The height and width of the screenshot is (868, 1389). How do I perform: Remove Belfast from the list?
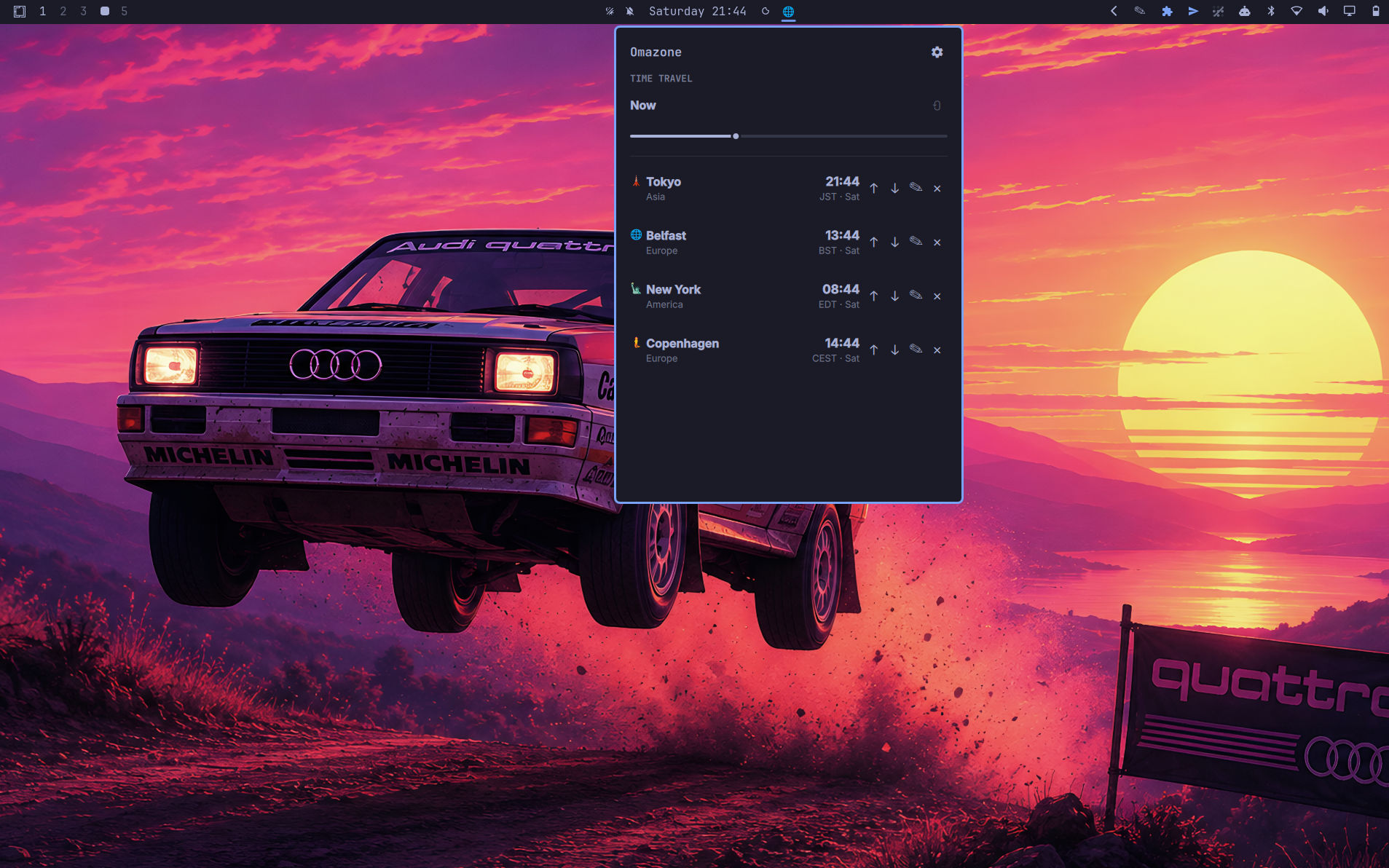(x=937, y=242)
